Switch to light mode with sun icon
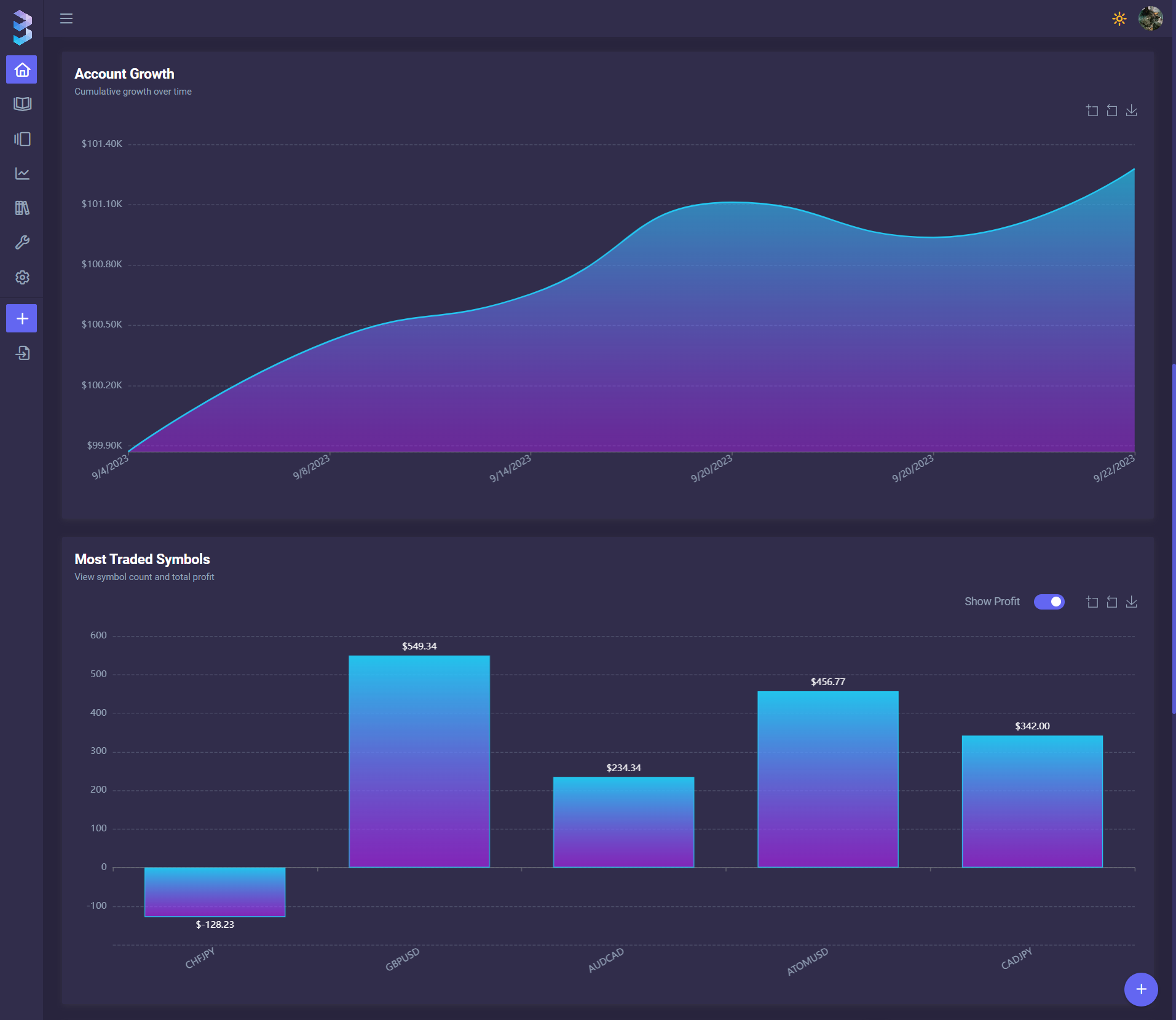Viewport: 1176px width, 1020px height. point(1119,18)
